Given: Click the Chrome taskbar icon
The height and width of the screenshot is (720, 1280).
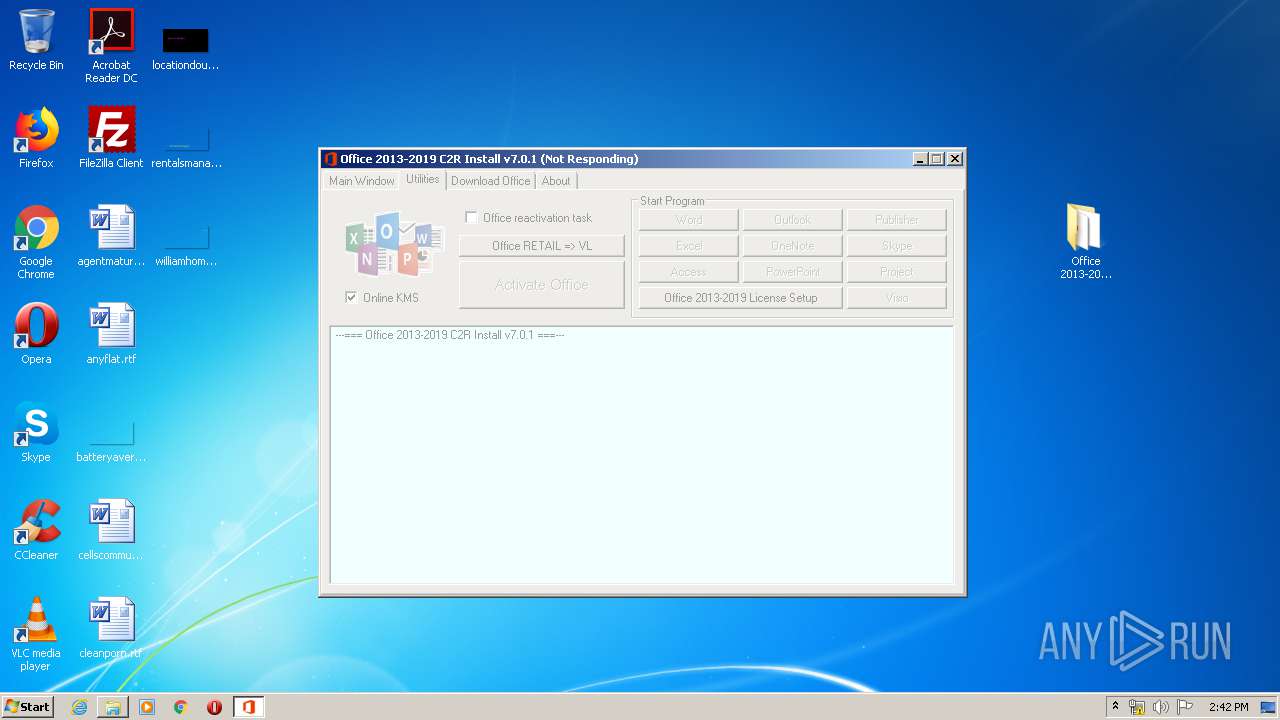Looking at the screenshot, I should point(181,707).
